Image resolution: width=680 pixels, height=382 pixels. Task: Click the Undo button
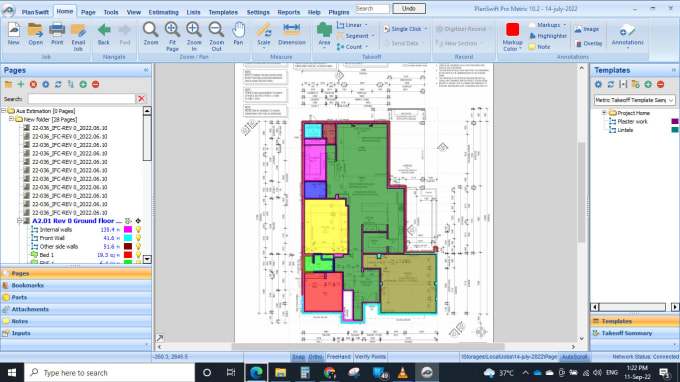click(409, 8)
